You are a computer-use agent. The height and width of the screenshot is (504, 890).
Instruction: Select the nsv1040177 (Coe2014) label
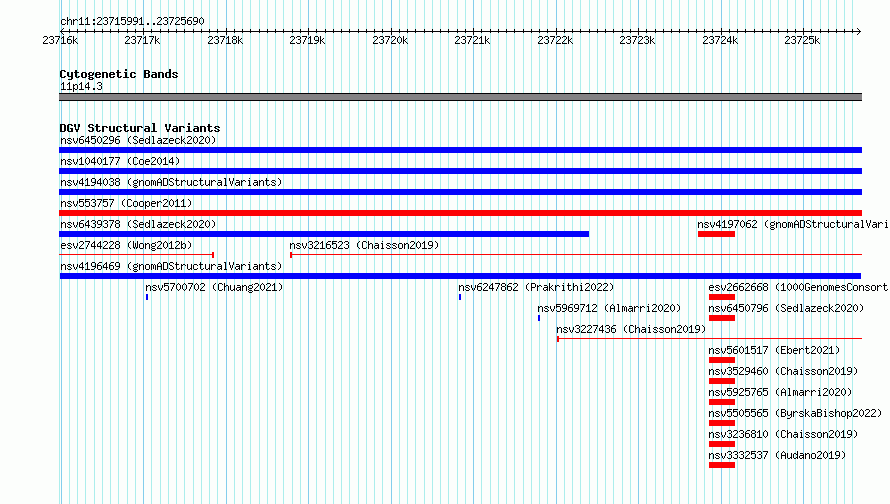pyautogui.click(x=120, y=161)
